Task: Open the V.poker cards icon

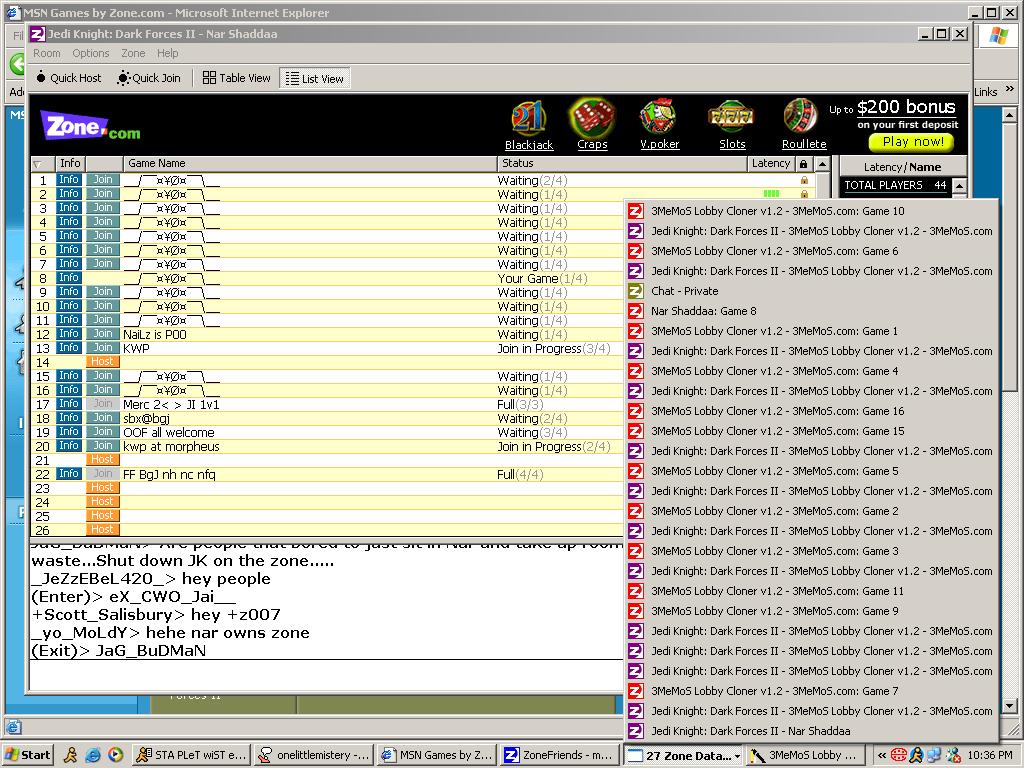Action: click(x=659, y=118)
